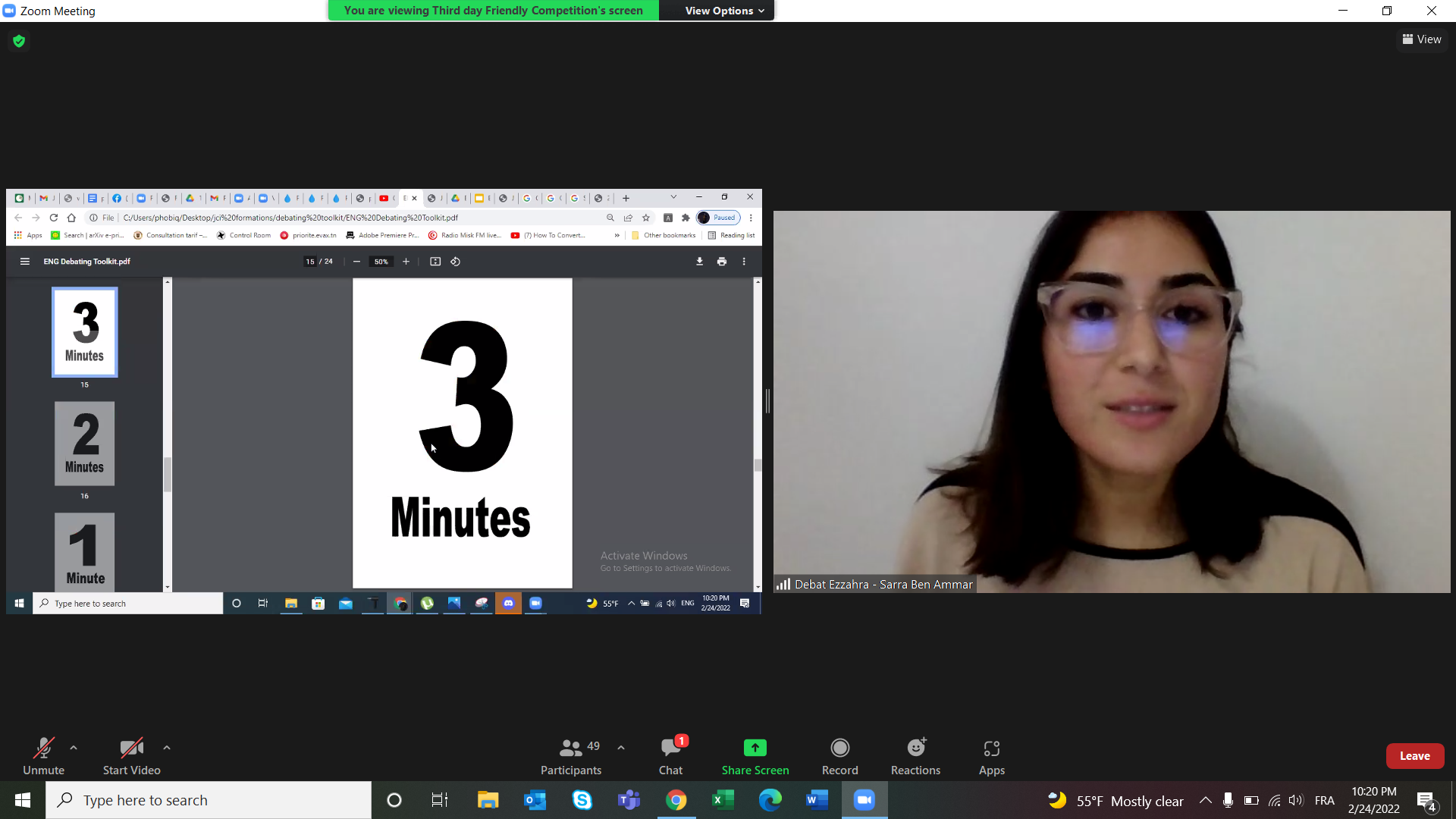The image size is (1456, 819).
Task: Open Zoom Apps panel
Action: [991, 756]
